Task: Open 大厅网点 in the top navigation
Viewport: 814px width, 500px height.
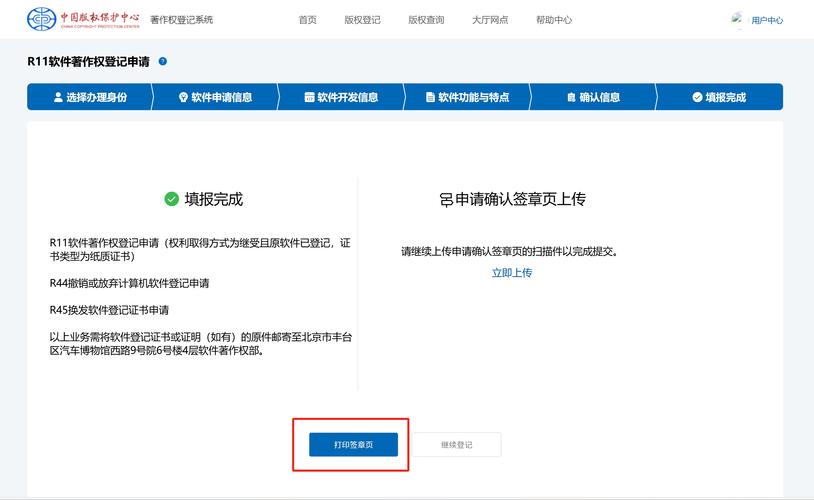Action: pyautogui.click(x=490, y=20)
